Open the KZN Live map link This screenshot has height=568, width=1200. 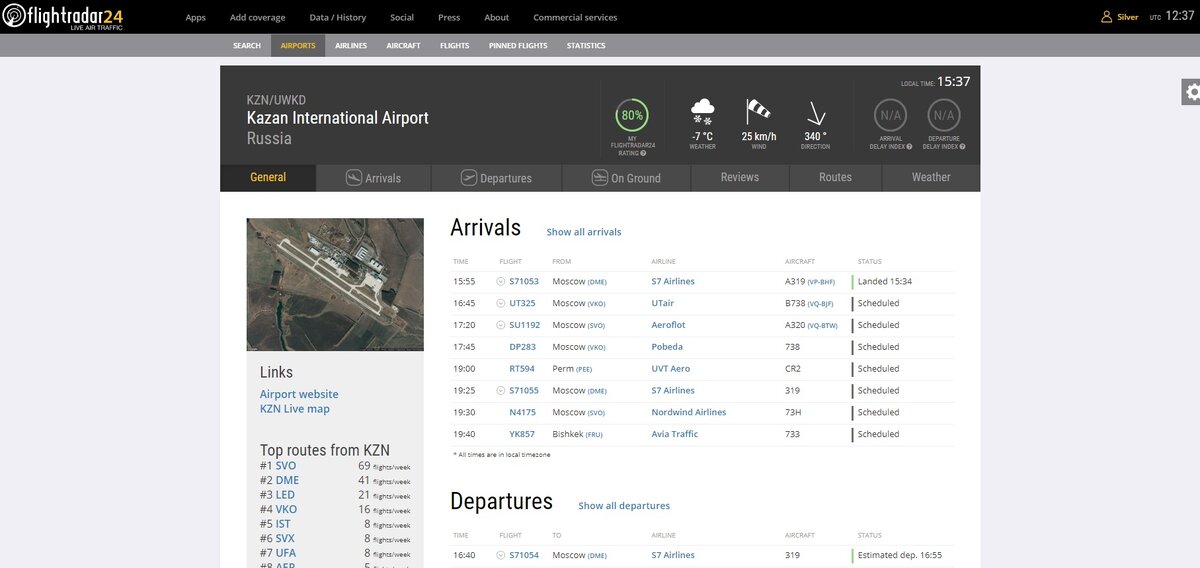(x=295, y=409)
